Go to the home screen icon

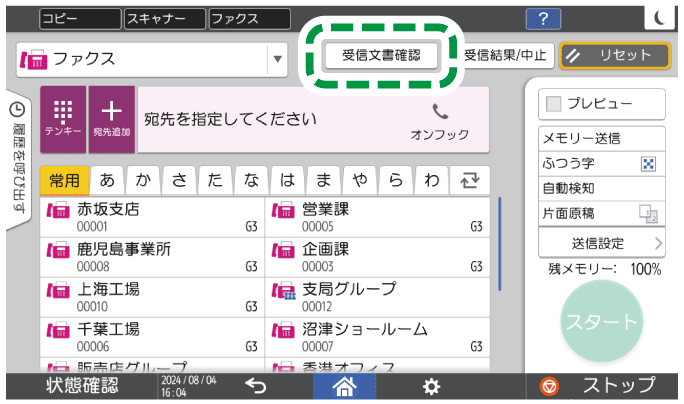click(x=344, y=386)
